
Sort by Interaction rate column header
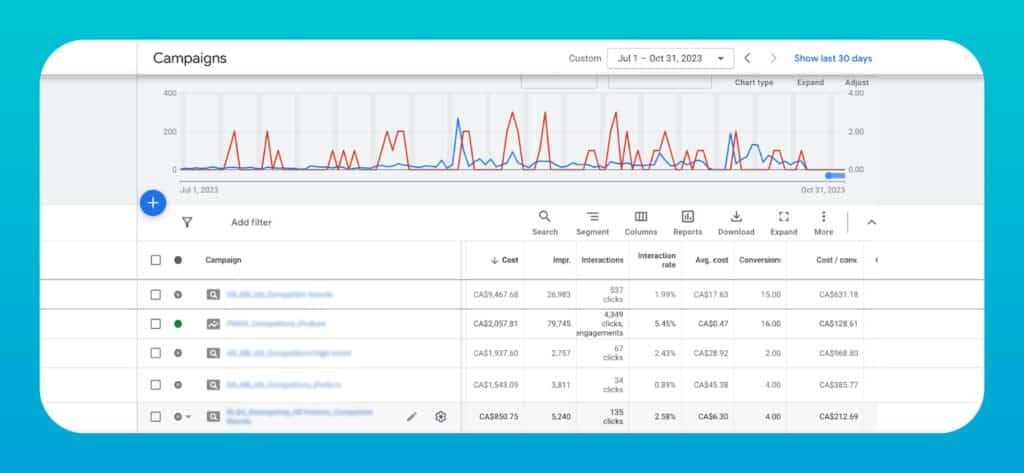(656, 260)
